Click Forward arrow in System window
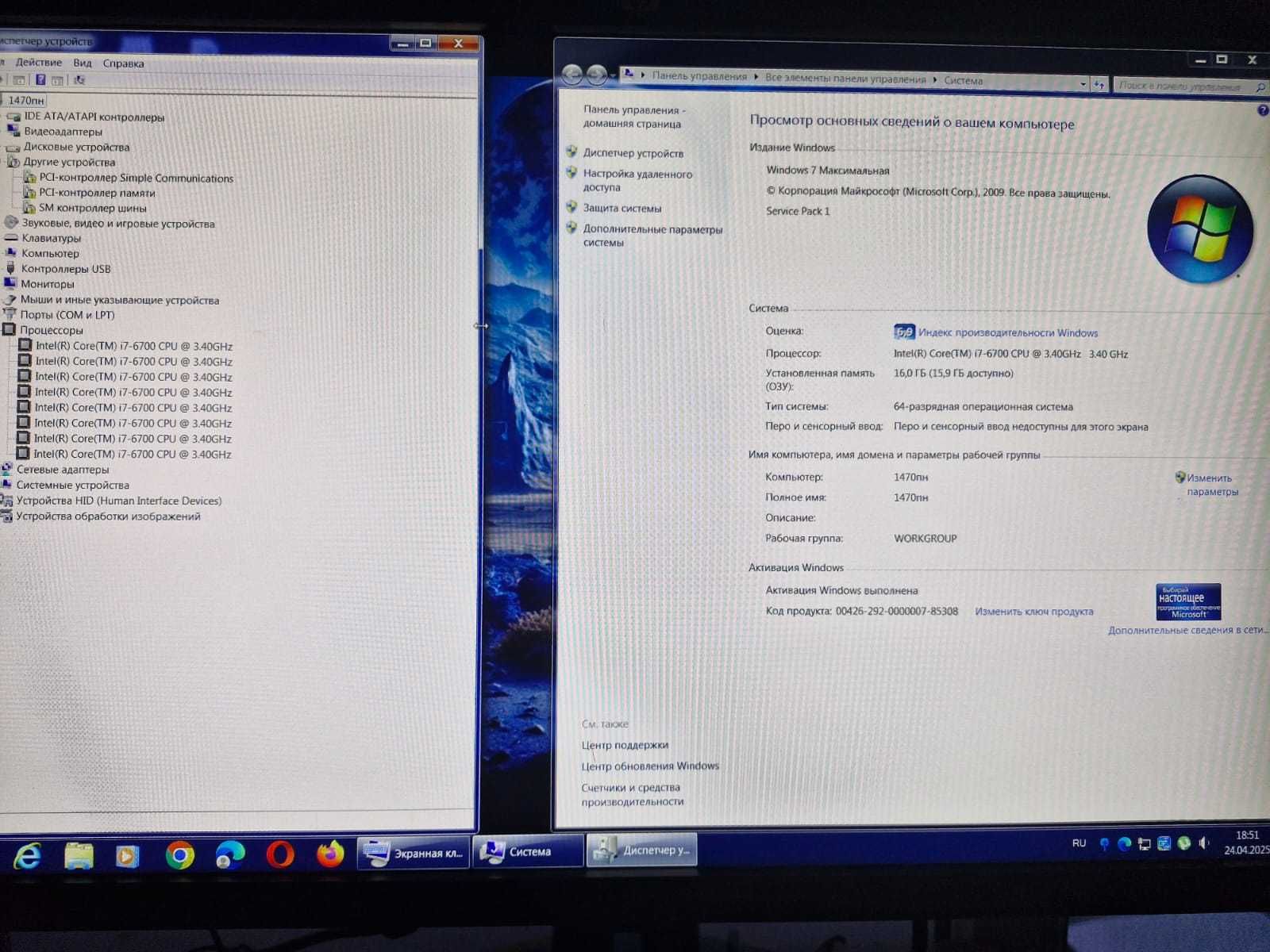 [x=597, y=75]
